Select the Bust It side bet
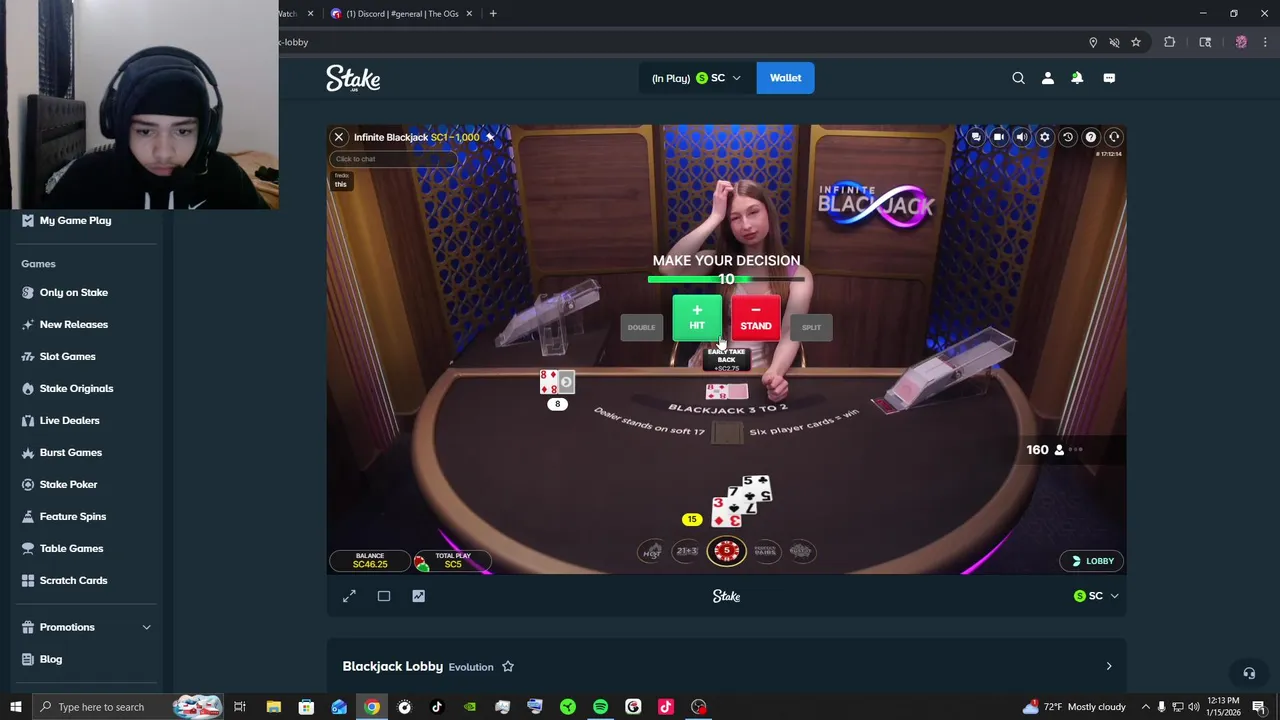1280x720 pixels. pyautogui.click(x=800, y=551)
